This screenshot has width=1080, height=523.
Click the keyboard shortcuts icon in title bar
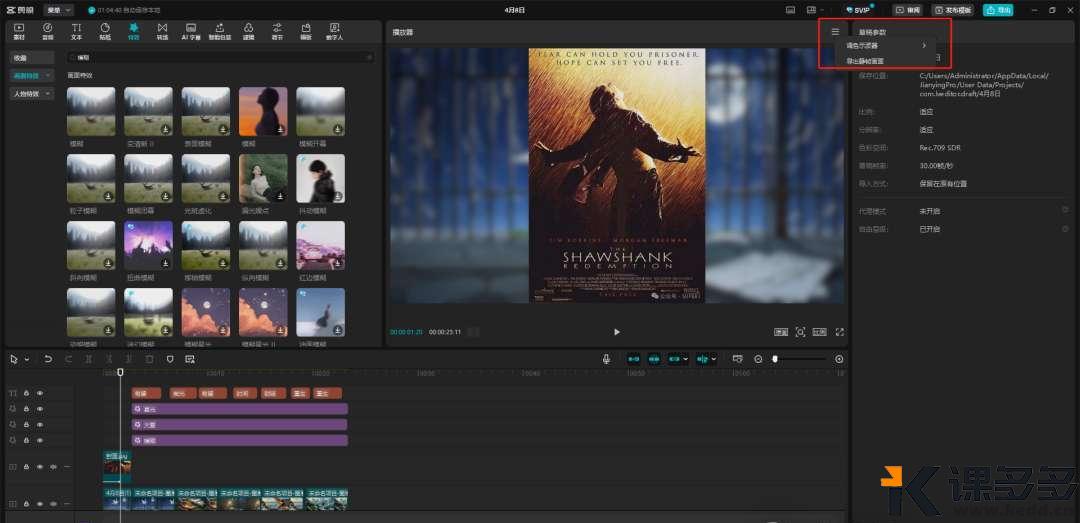790,10
